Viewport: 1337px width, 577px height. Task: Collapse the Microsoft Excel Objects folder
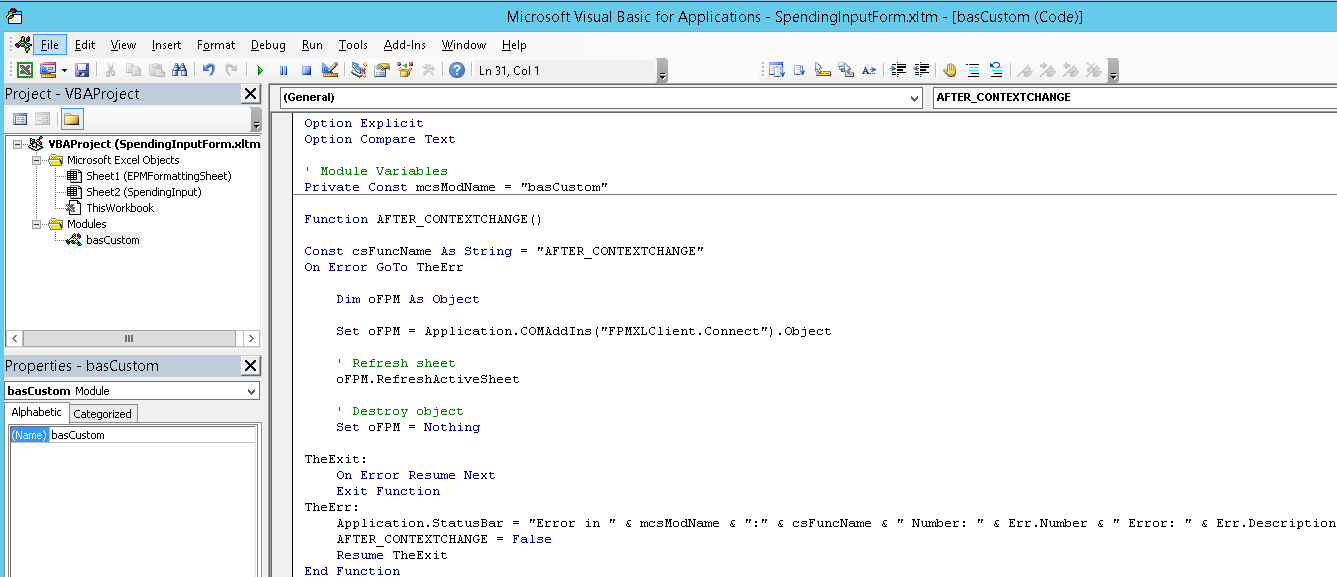(x=37, y=160)
